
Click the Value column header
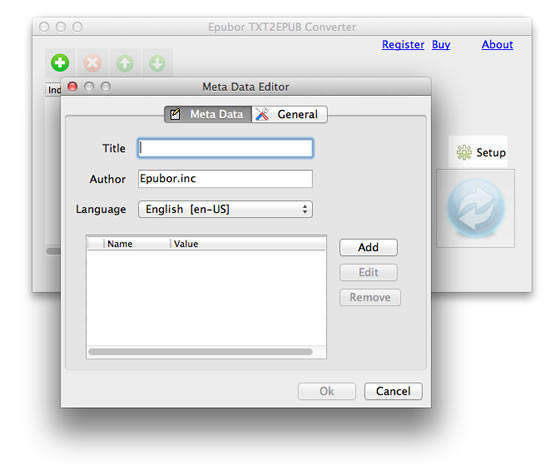coord(248,244)
